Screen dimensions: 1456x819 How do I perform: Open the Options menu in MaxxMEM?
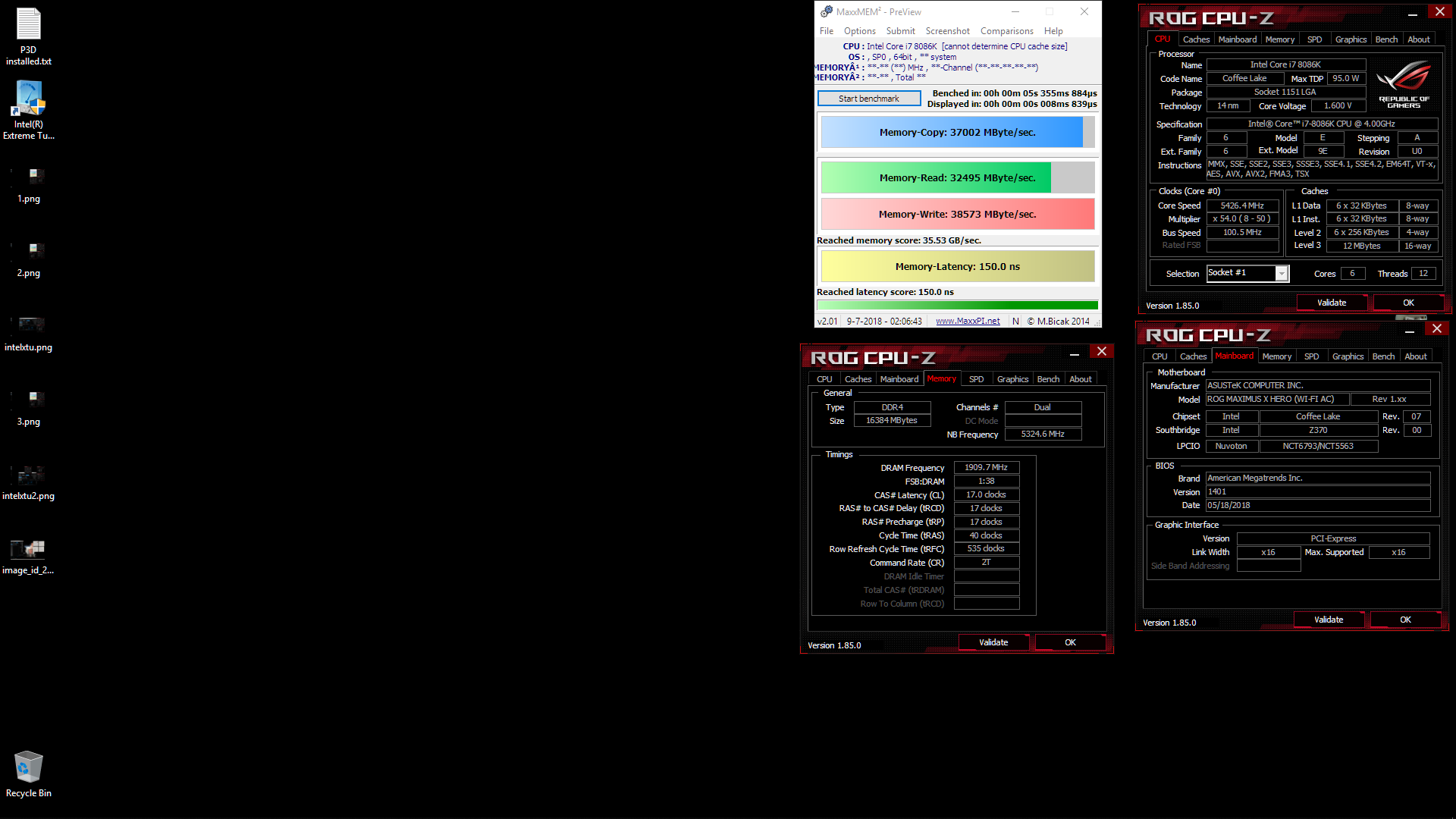tap(860, 31)
